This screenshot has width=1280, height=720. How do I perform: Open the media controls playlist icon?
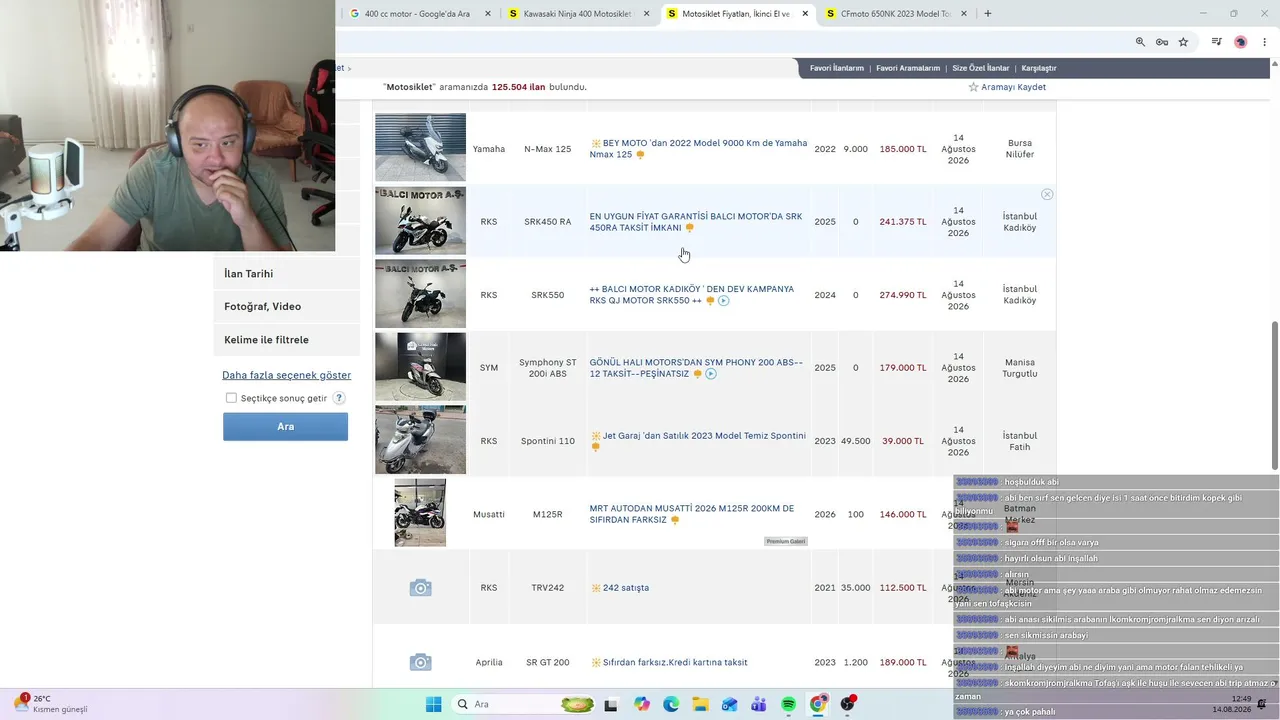pyautogui.click(x=1217, y=42)
